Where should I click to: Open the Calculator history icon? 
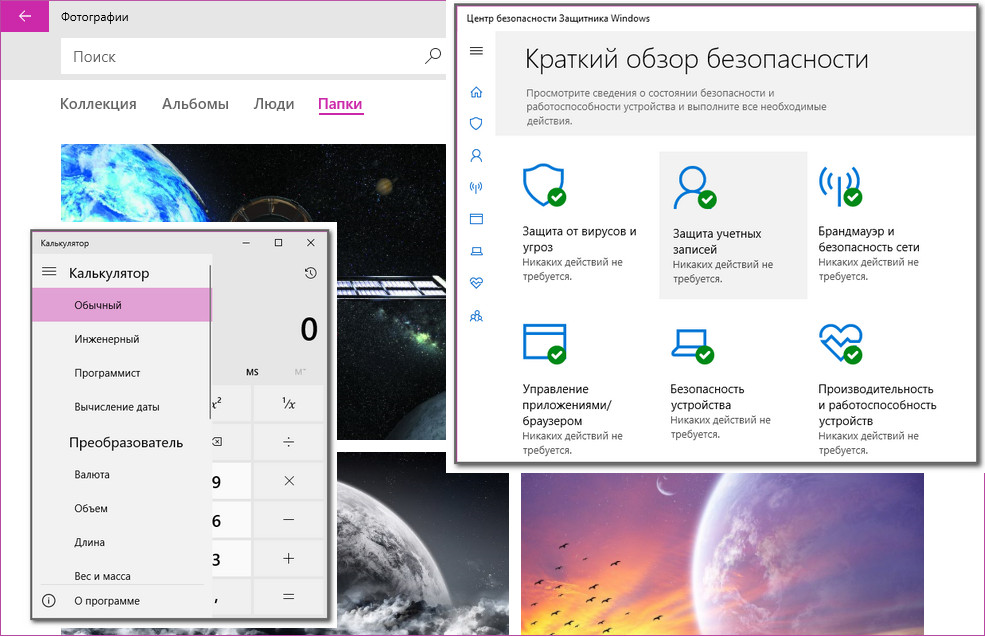pyautogui.click(x=310, y=273)
